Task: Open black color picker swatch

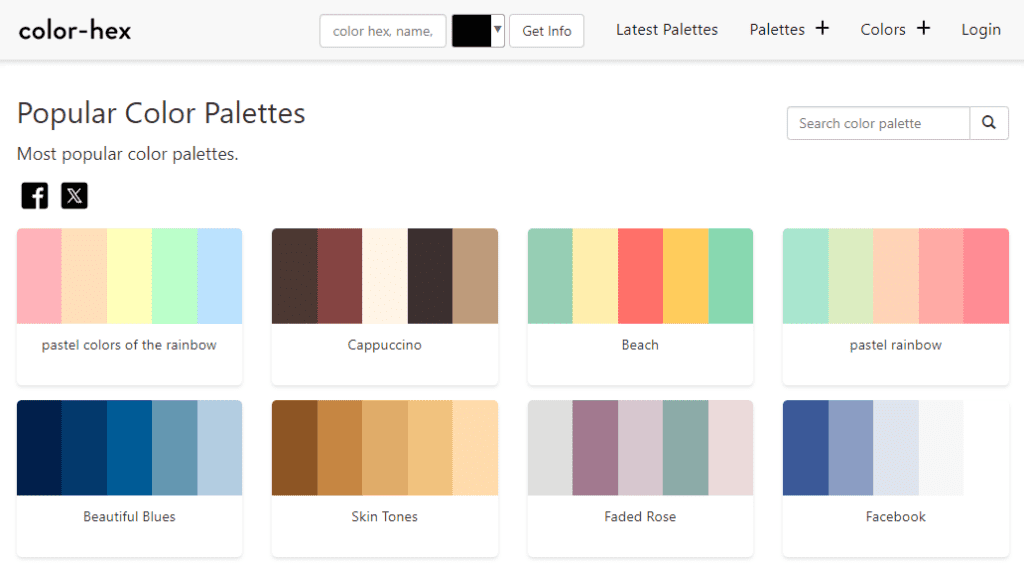Action: pyautogui.click(x=472, y=31)
